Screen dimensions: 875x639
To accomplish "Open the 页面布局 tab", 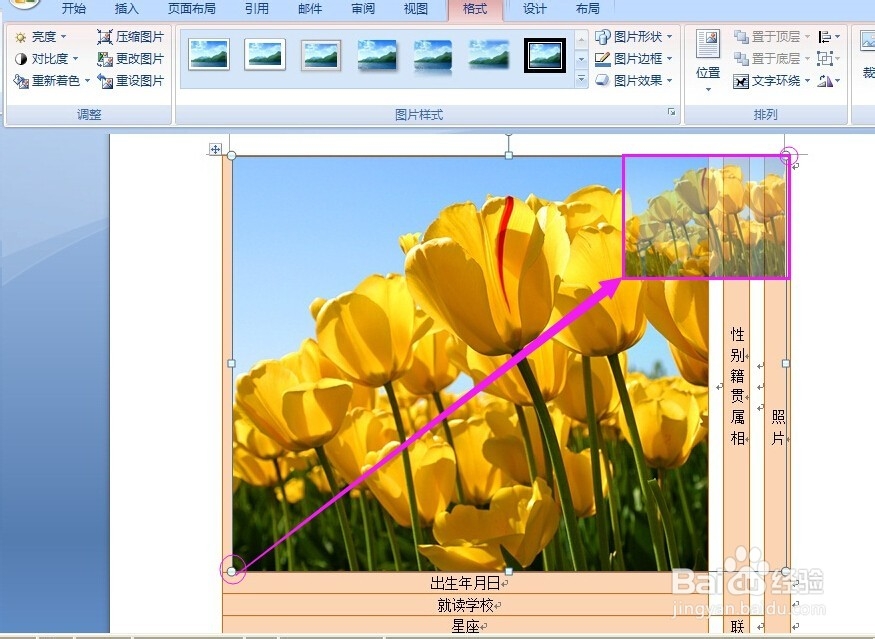I will 192,9.
